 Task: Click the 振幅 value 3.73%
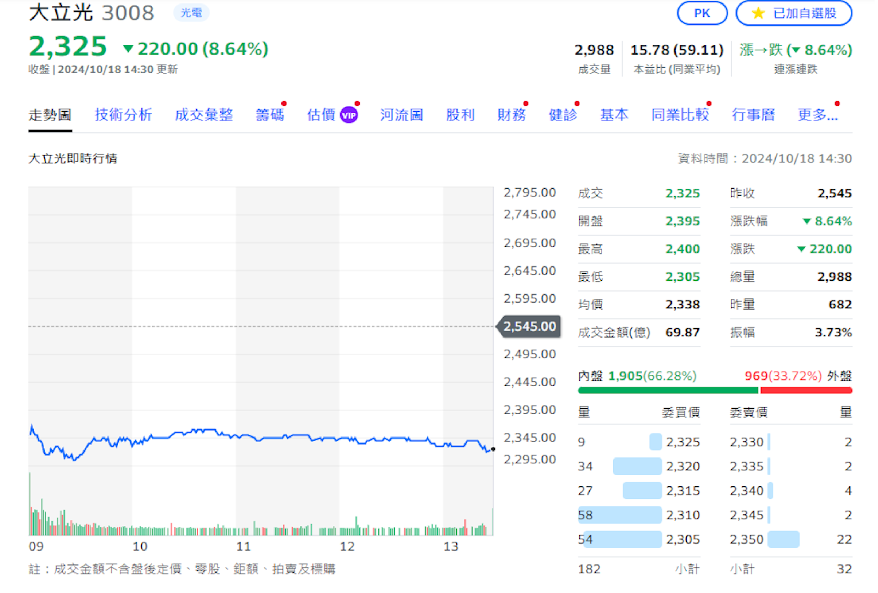[833, 332]
